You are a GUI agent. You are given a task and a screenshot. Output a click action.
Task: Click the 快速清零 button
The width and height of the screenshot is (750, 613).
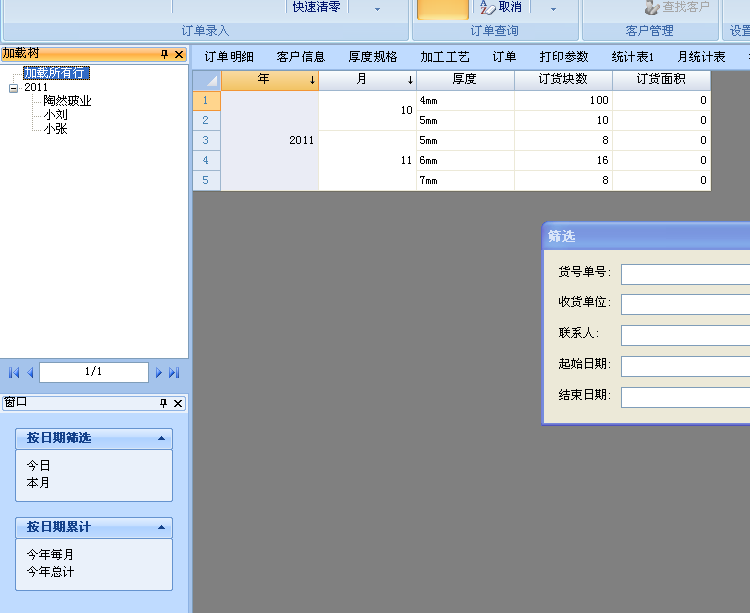[x=316, y=7]
